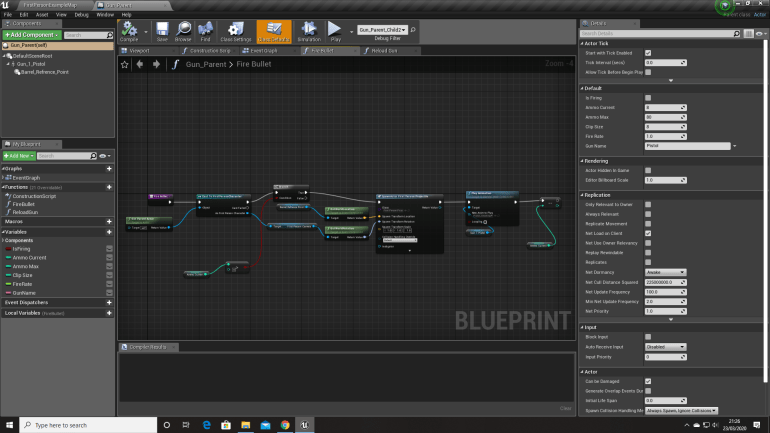Open the Debug Filter dropdown
This screenshot has width=770, height=433.
382,30
